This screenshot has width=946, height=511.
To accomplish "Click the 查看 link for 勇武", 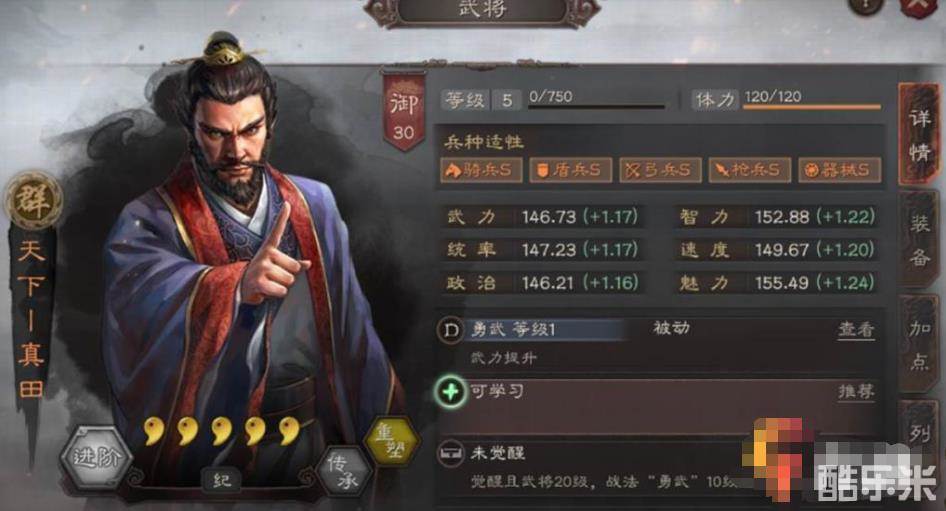I will [856, 329].
